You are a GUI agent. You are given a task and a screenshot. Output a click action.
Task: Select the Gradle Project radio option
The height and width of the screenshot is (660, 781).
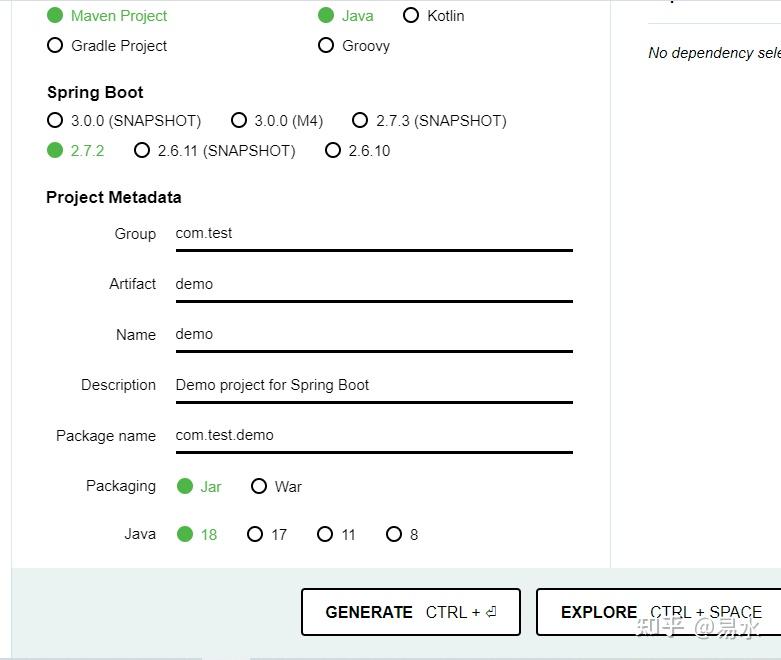(55, 46)
